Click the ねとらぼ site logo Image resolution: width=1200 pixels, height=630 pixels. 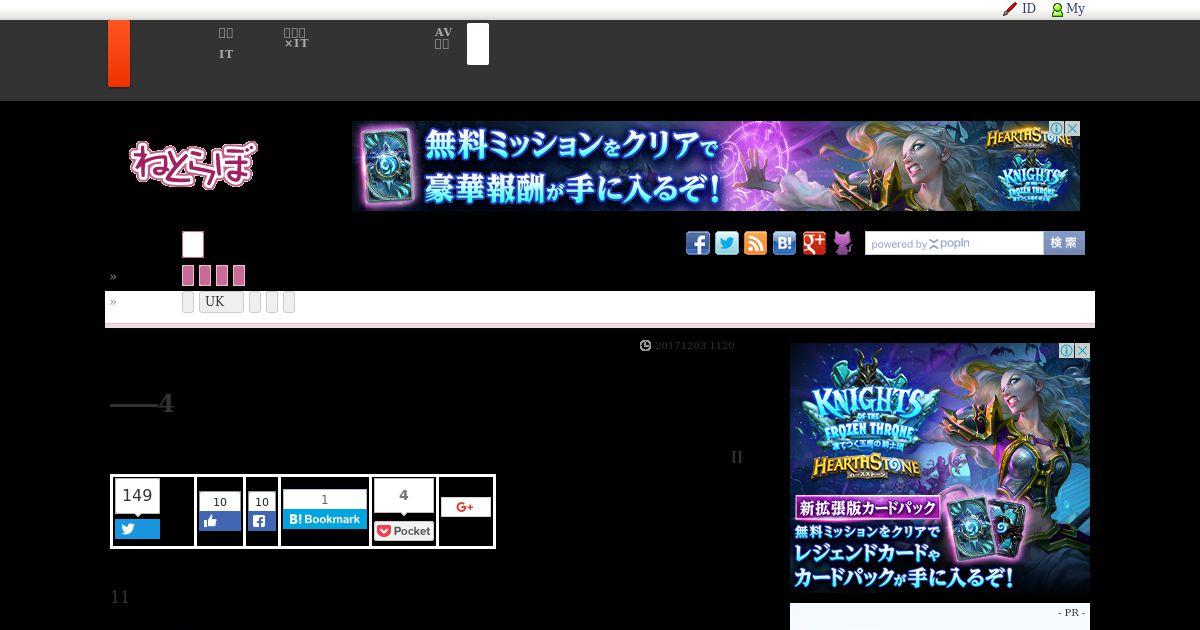pyautogui.click(x=193, y=164)
